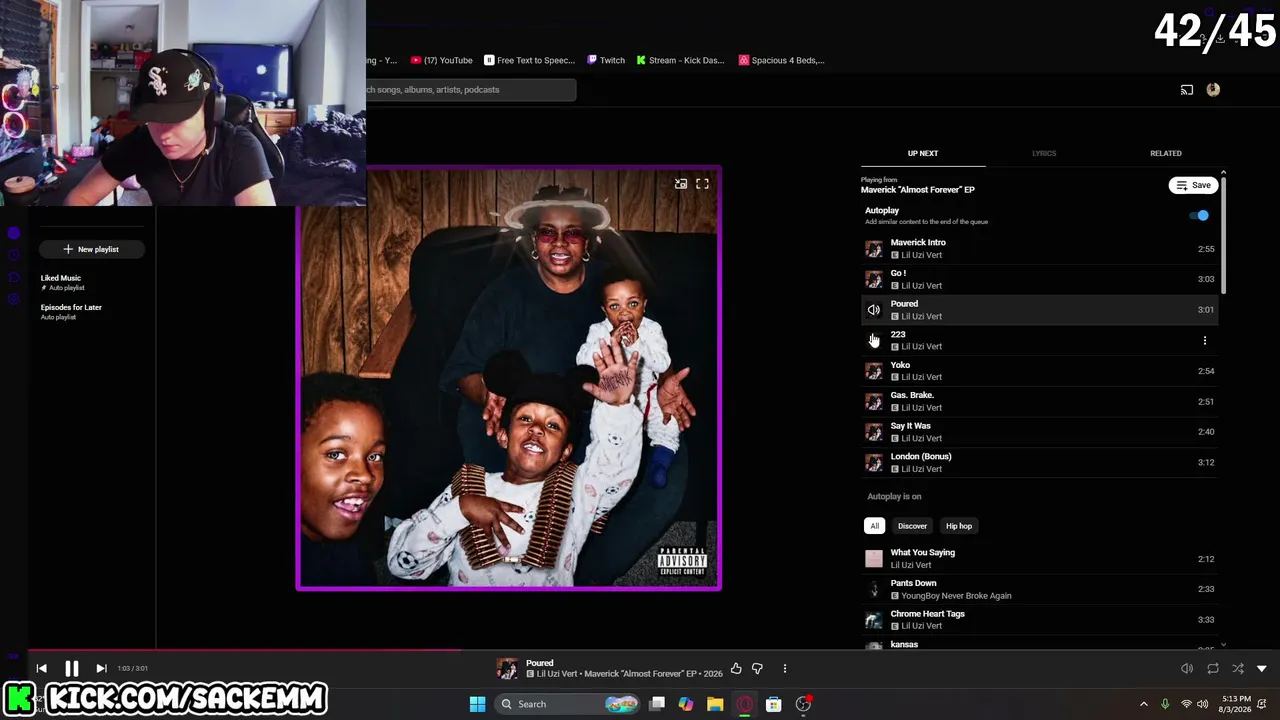
Task: Click the search songs, albums, artists field
Action: (471, 90)
